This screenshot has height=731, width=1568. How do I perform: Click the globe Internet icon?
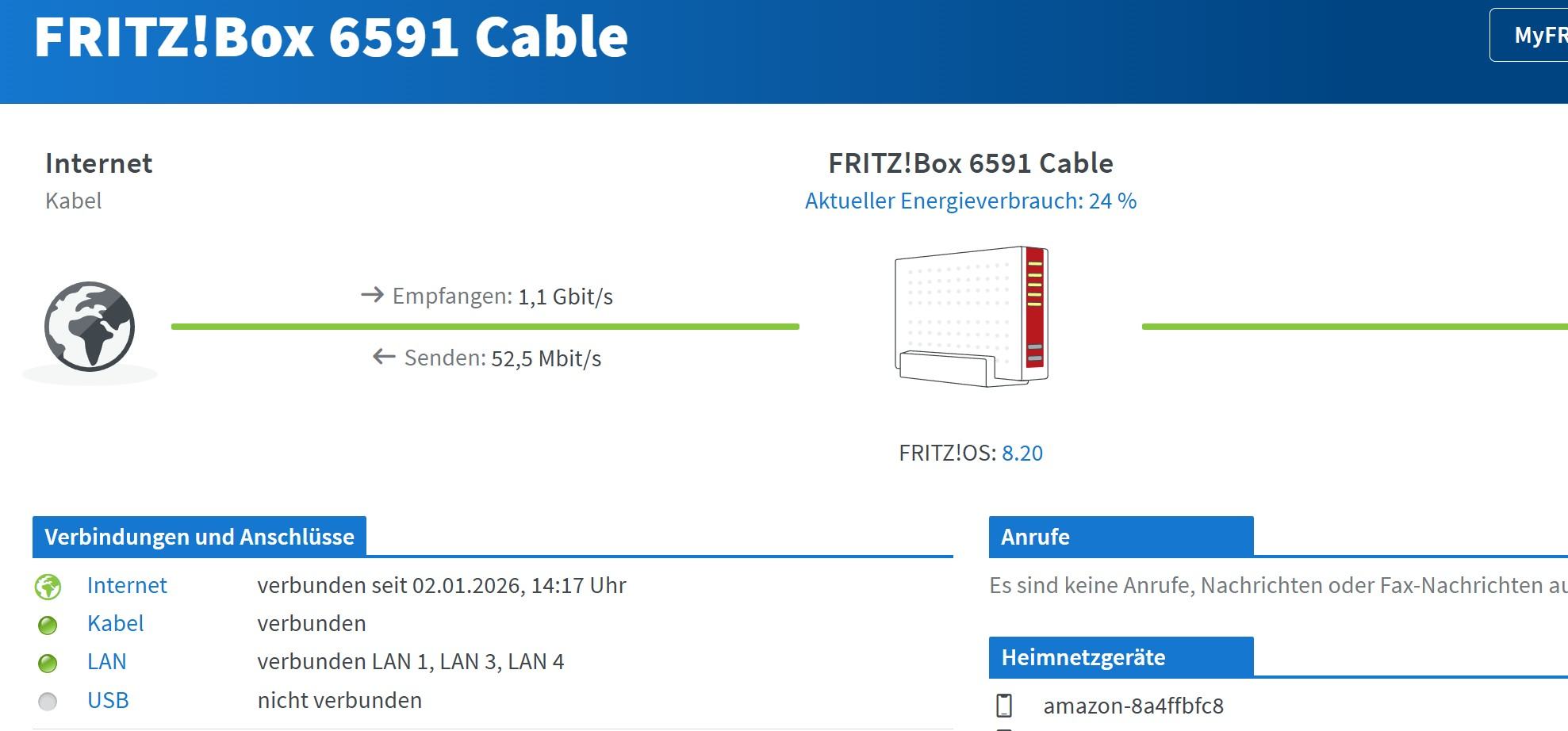pos(90,327)
